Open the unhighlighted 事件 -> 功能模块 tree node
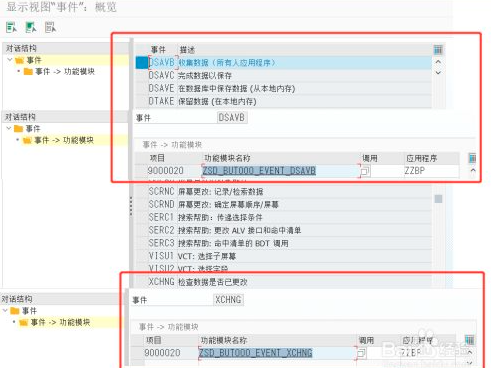The image size is (491, 368). point(65,72)
